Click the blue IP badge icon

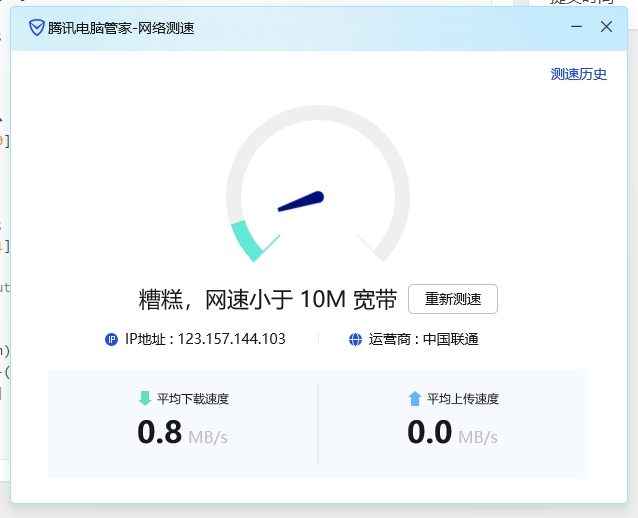(x=111, y=339)
